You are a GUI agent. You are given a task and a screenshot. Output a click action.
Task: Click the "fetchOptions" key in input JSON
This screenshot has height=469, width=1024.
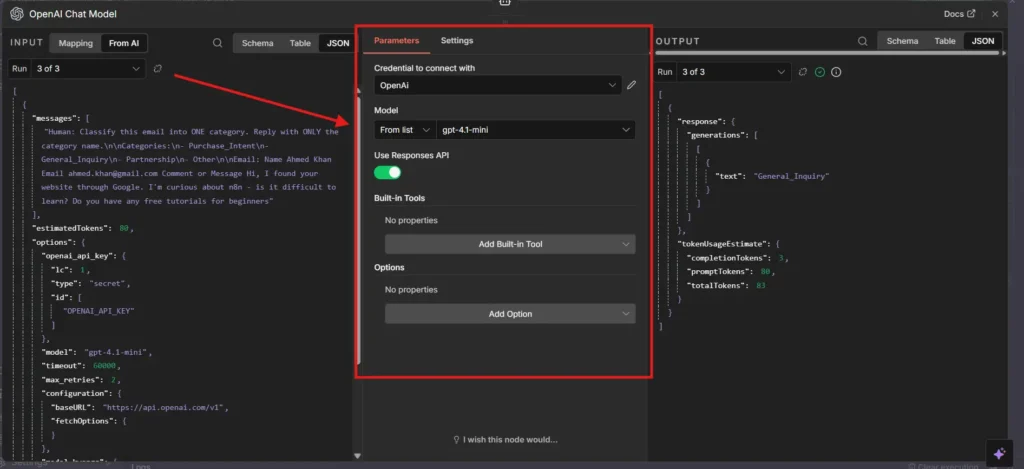[82, 421]
